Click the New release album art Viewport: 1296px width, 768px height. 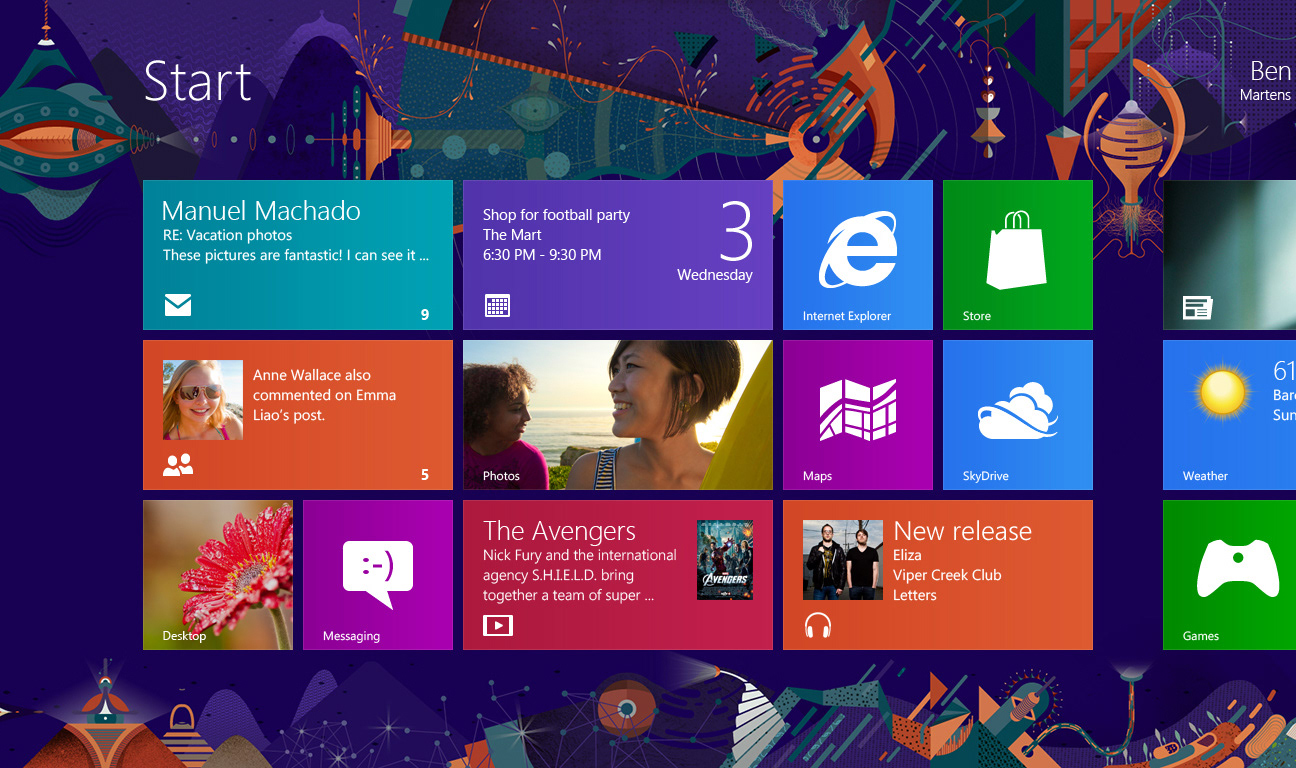coord(843,560)
